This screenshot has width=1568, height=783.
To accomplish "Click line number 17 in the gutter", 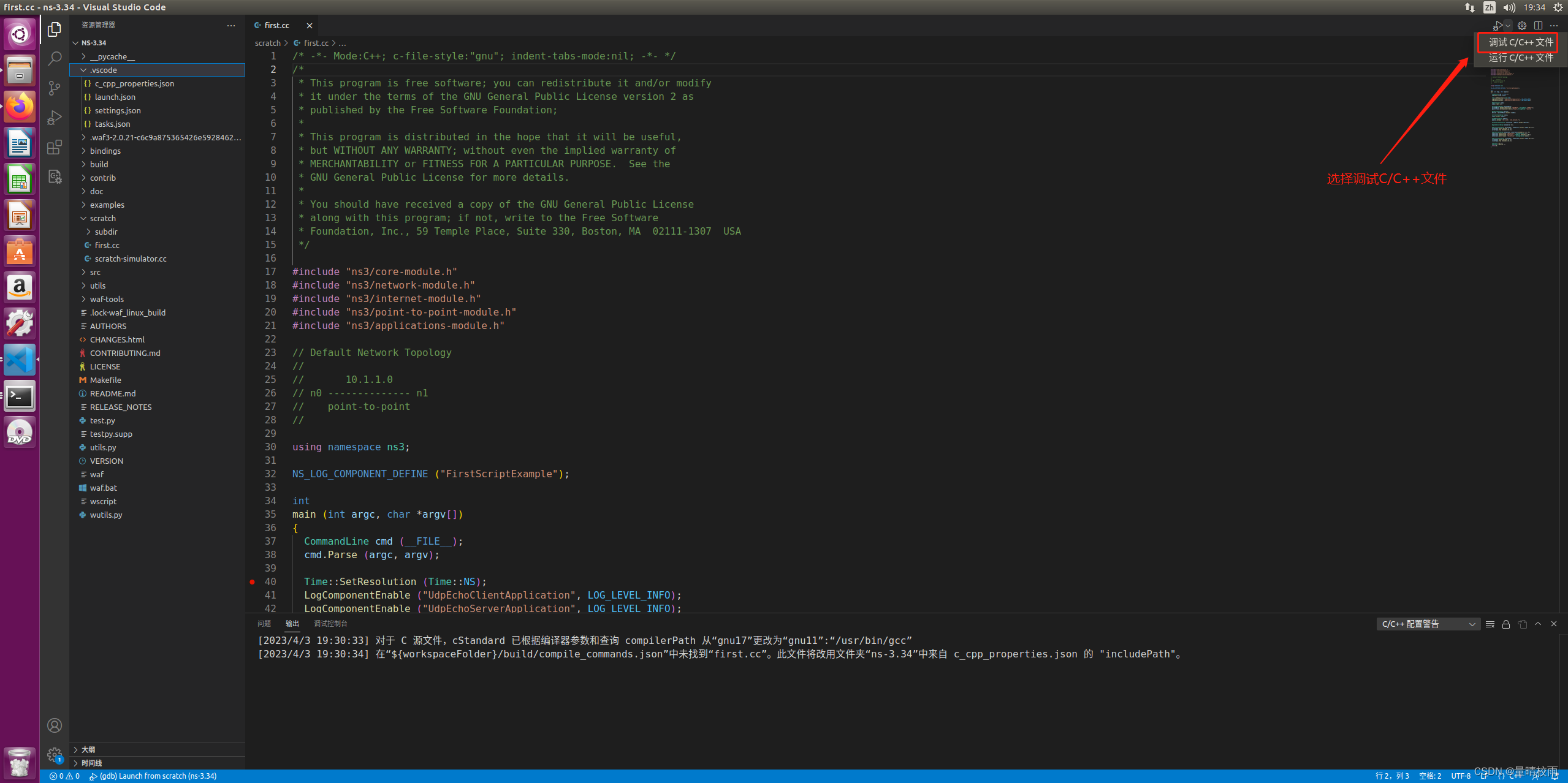I will point(270,272).
